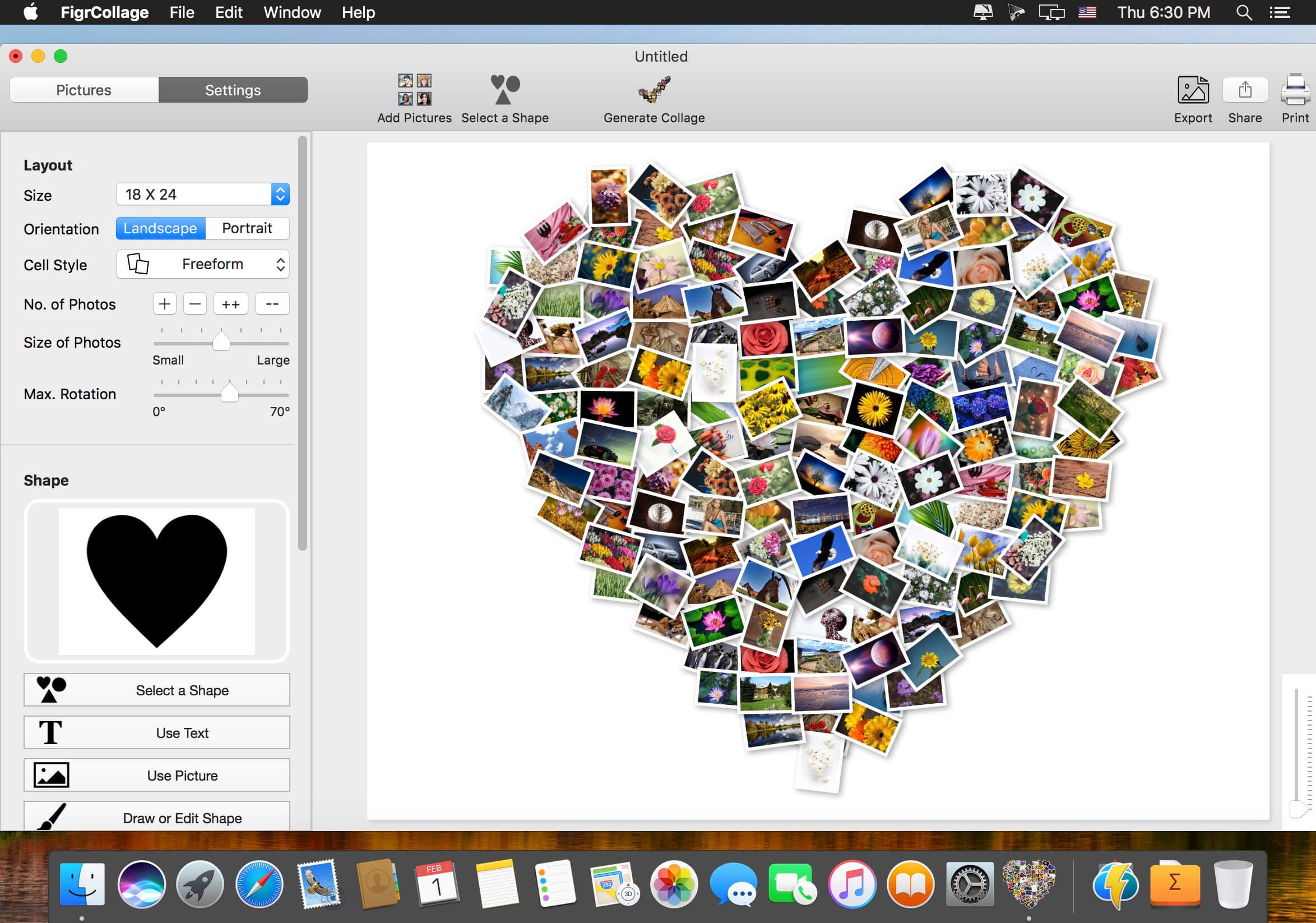Set orientation to Landscape
This screenshot has width=1316, height=923.
coord(160,228)
